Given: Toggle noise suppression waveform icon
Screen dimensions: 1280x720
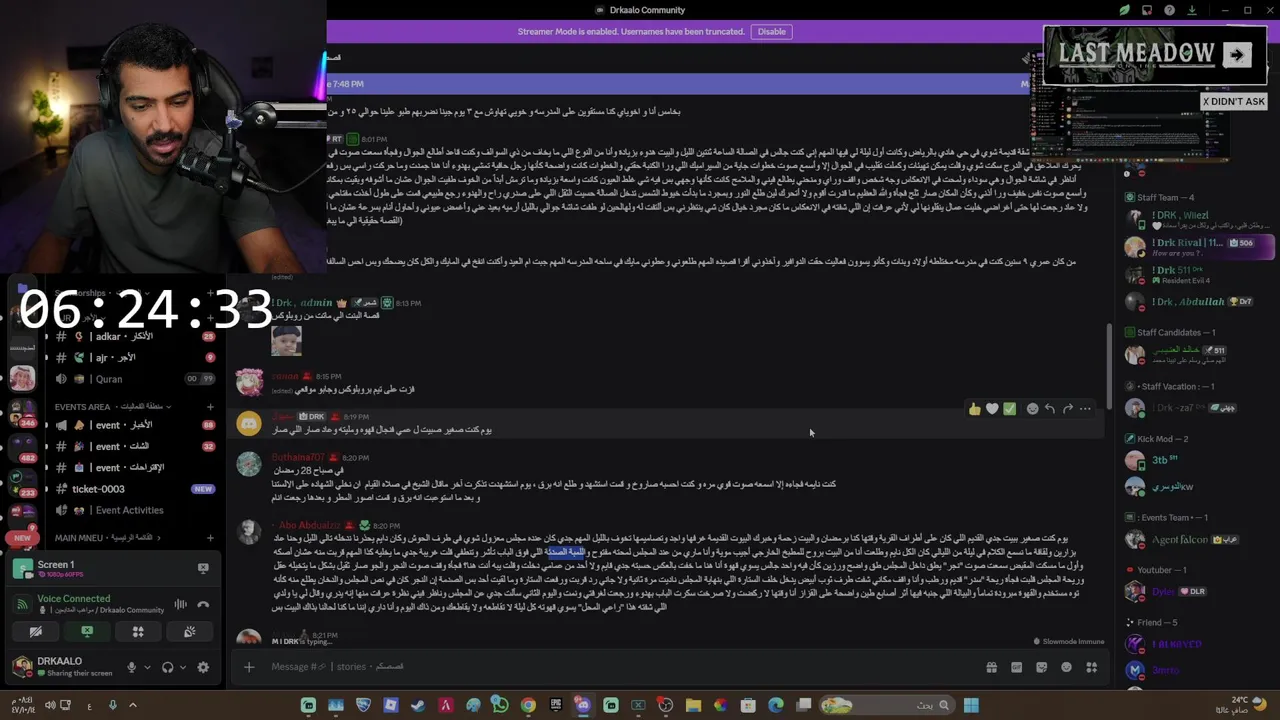Looking at the screenshot, I should coord(181,604).
